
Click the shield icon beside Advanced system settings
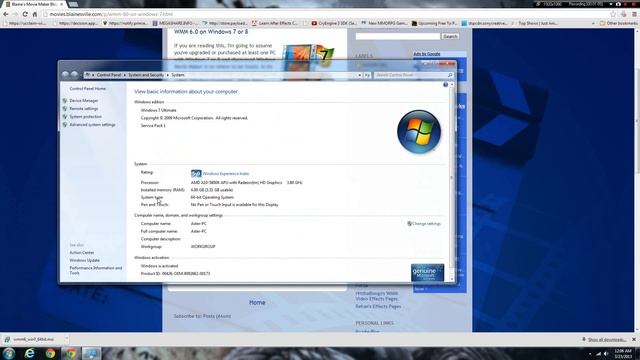click(64, 124)
